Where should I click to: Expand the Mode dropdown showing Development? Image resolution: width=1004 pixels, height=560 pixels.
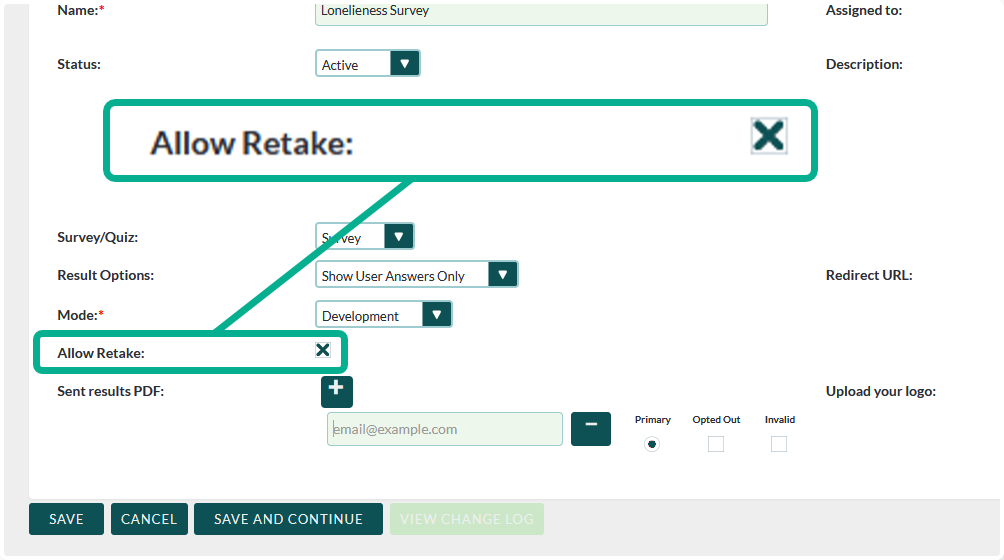[383, 315]
